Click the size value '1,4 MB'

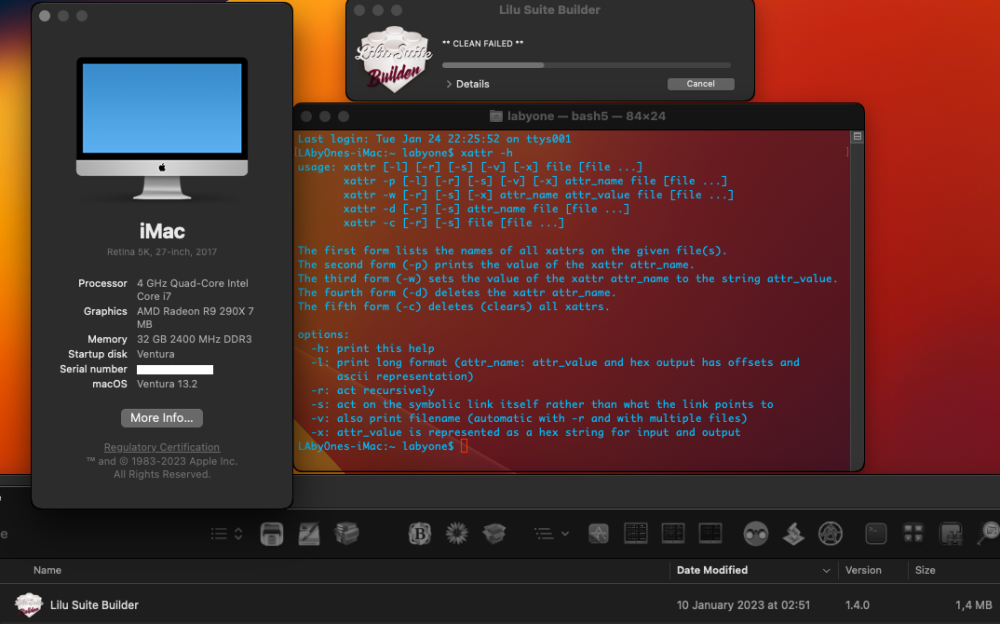(x=973, y=605)
